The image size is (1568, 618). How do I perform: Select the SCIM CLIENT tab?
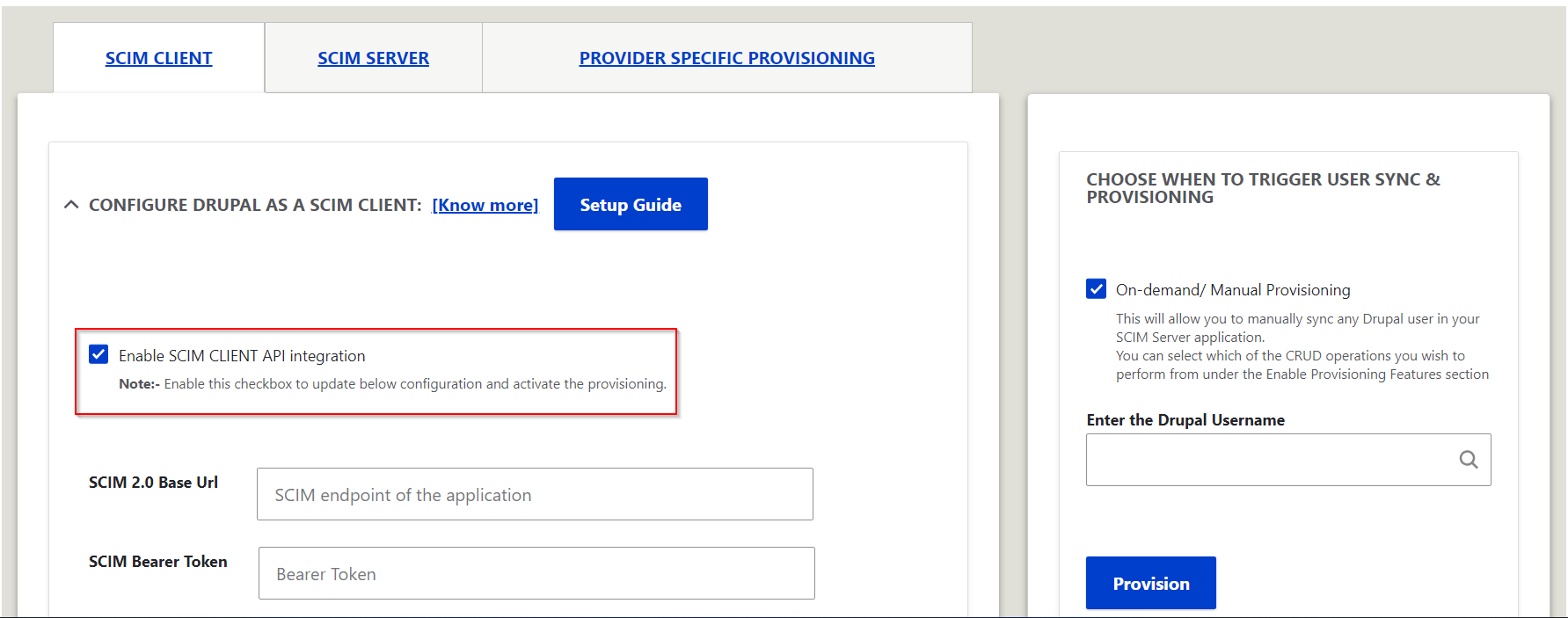pos(158,57)
